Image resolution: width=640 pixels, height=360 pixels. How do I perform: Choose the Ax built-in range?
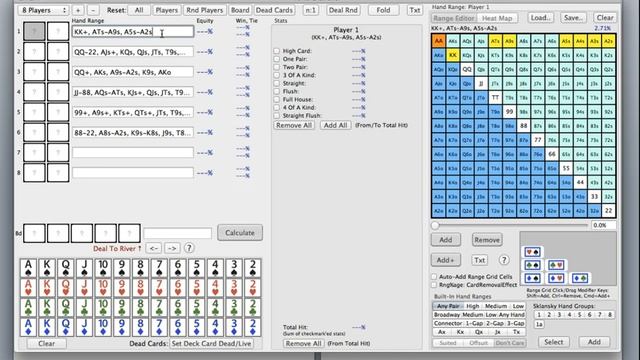coord(442,332)
